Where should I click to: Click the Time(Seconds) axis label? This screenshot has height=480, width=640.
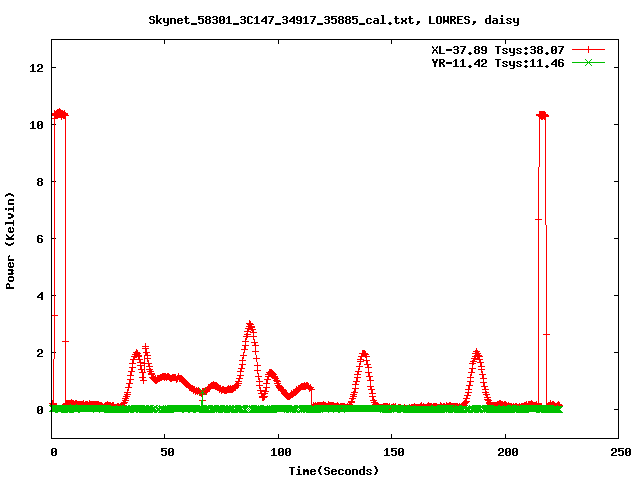pos(334,471)
